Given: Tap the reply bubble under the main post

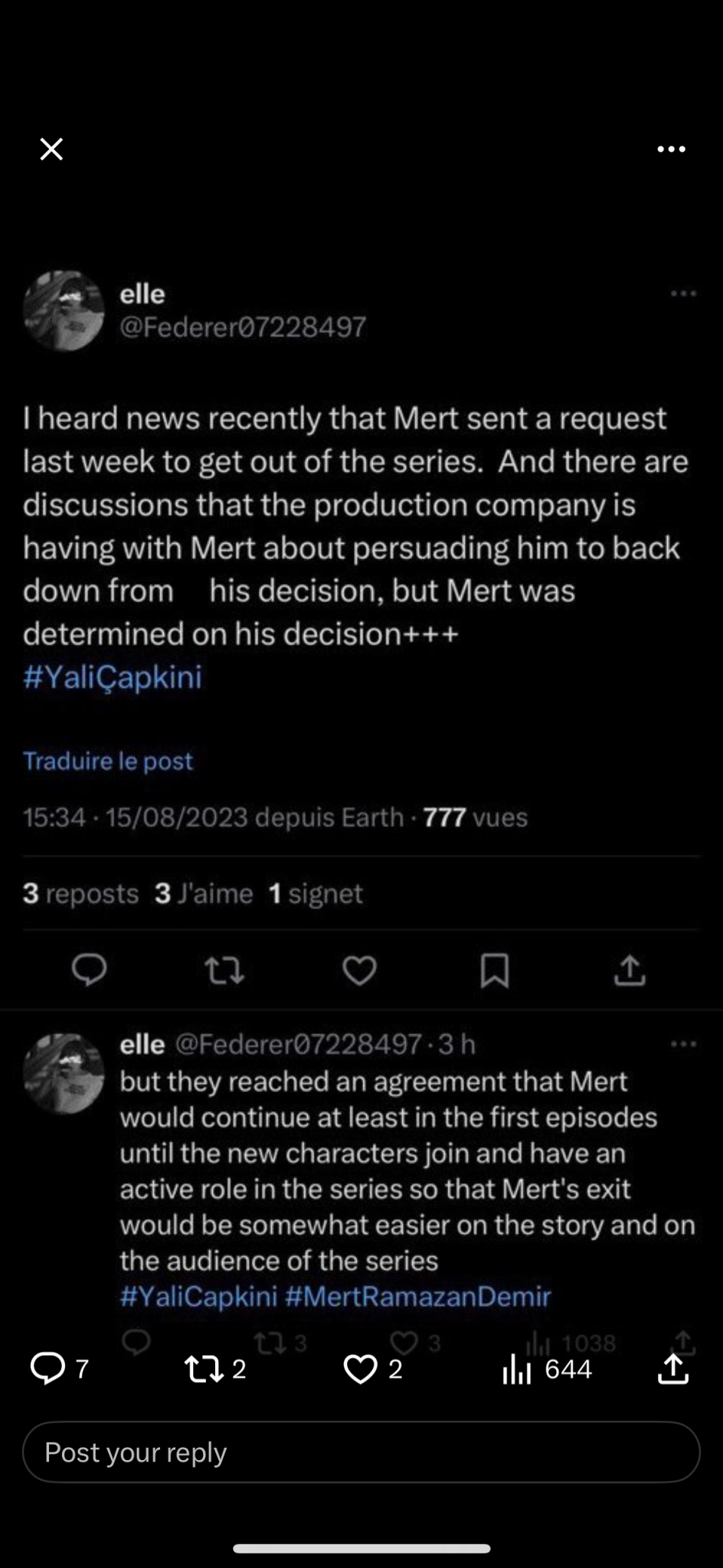Looking at the screenshot, I should [90, 970].
